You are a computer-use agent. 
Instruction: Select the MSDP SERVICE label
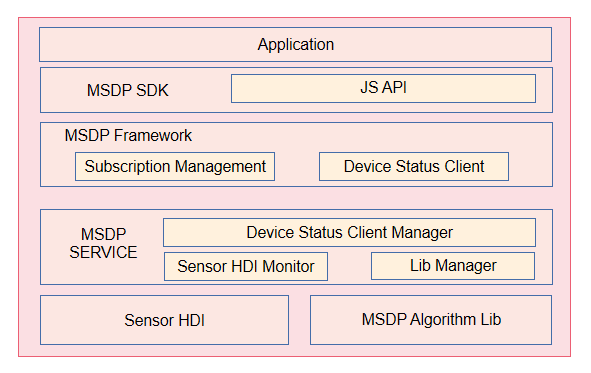[103, 243]
